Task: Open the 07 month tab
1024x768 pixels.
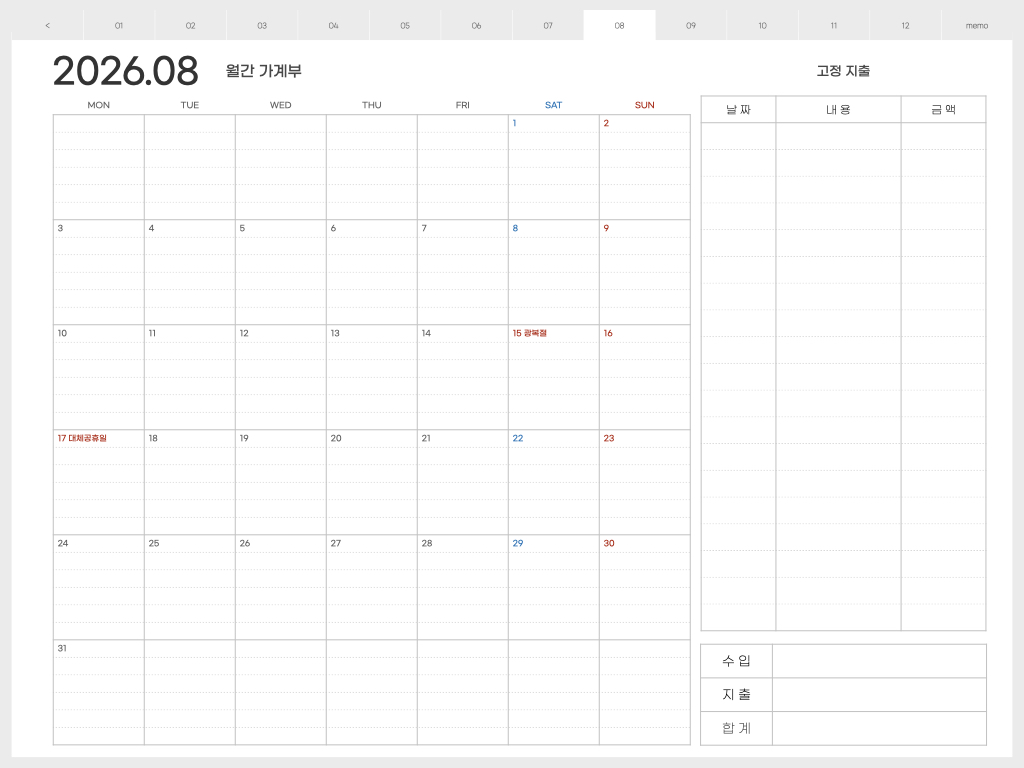Action: tap(548, 25)
